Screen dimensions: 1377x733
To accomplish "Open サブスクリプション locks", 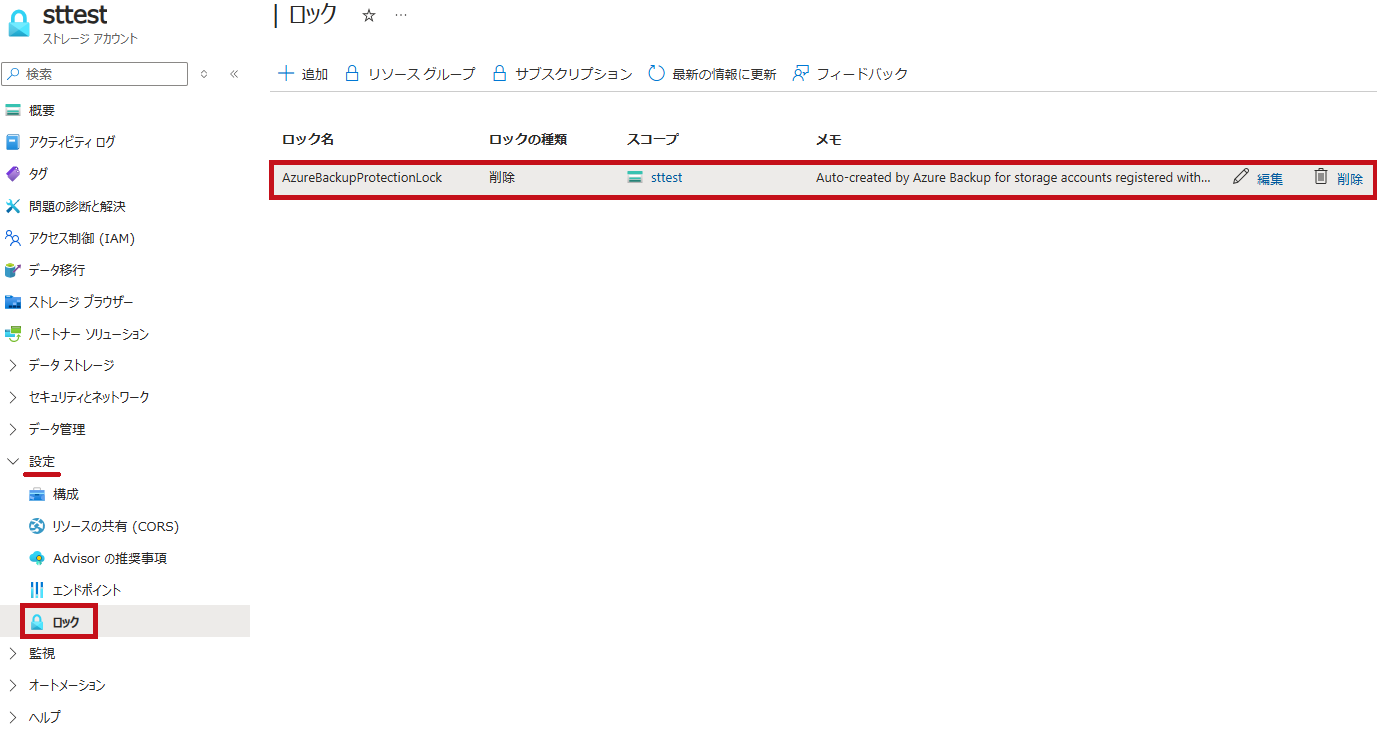I will tap(563, 74).
